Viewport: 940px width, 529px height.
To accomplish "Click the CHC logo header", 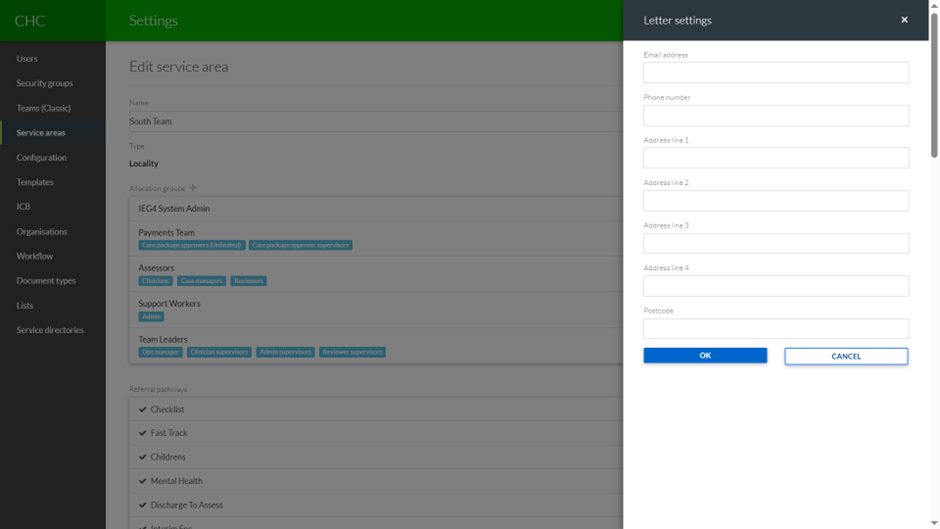I will [30, 21].
